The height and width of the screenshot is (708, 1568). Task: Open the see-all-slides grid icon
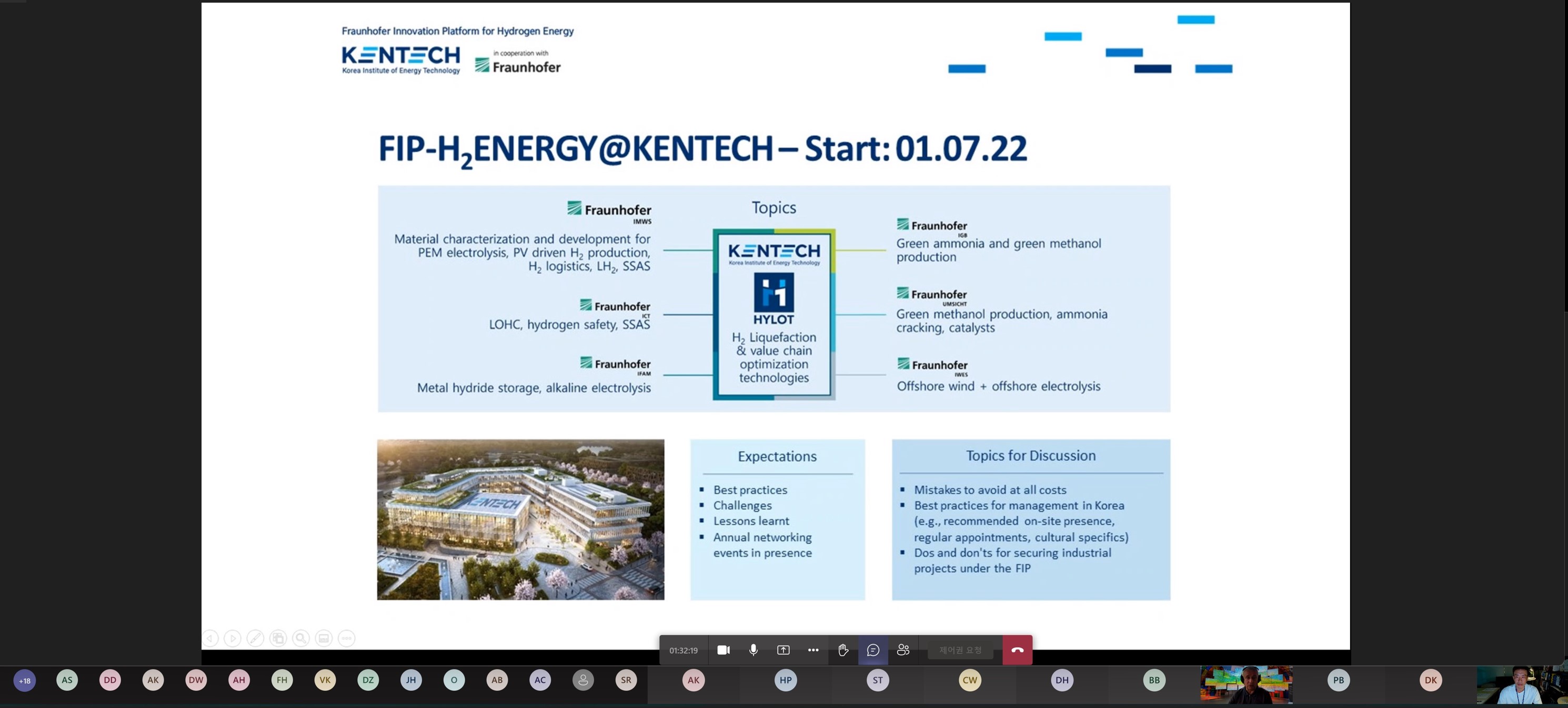(278, 639)
